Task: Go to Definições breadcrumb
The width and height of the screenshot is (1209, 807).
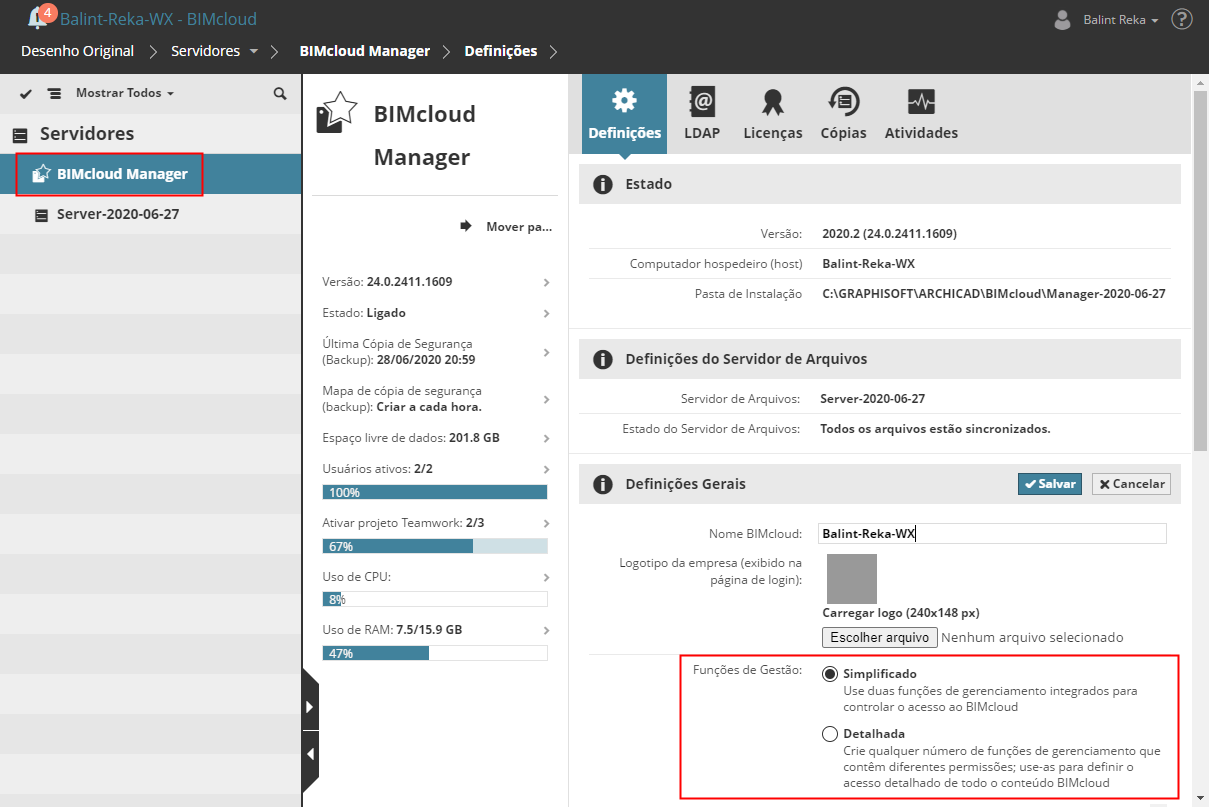Action: 500,51
